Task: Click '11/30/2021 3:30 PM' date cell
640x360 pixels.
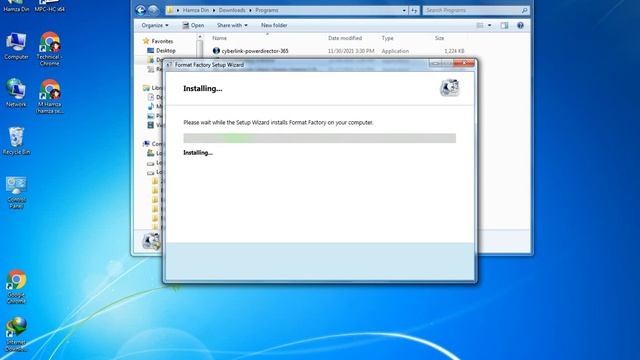Action: coord(351,51)
